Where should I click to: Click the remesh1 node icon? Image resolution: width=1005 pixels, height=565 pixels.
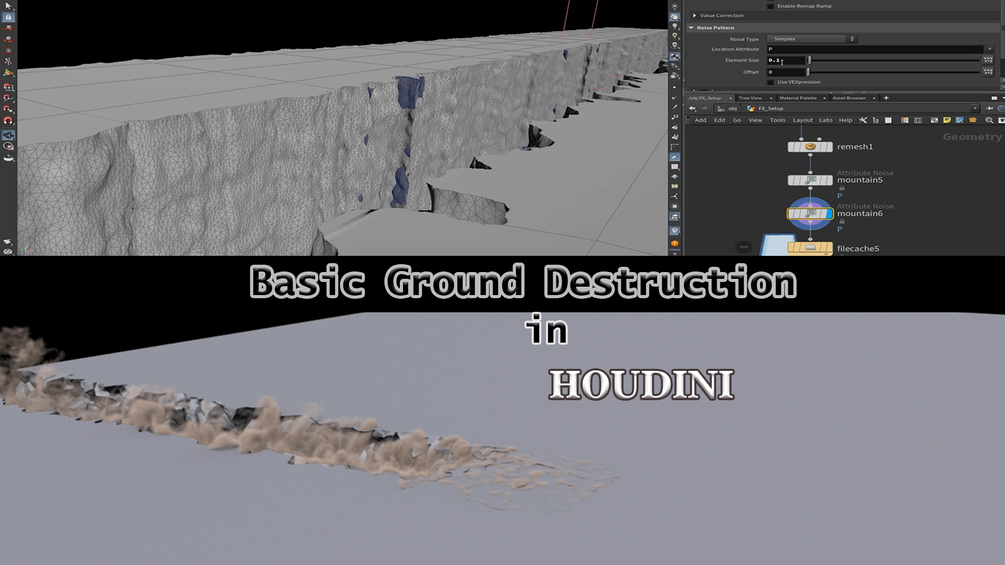point(810,147)
